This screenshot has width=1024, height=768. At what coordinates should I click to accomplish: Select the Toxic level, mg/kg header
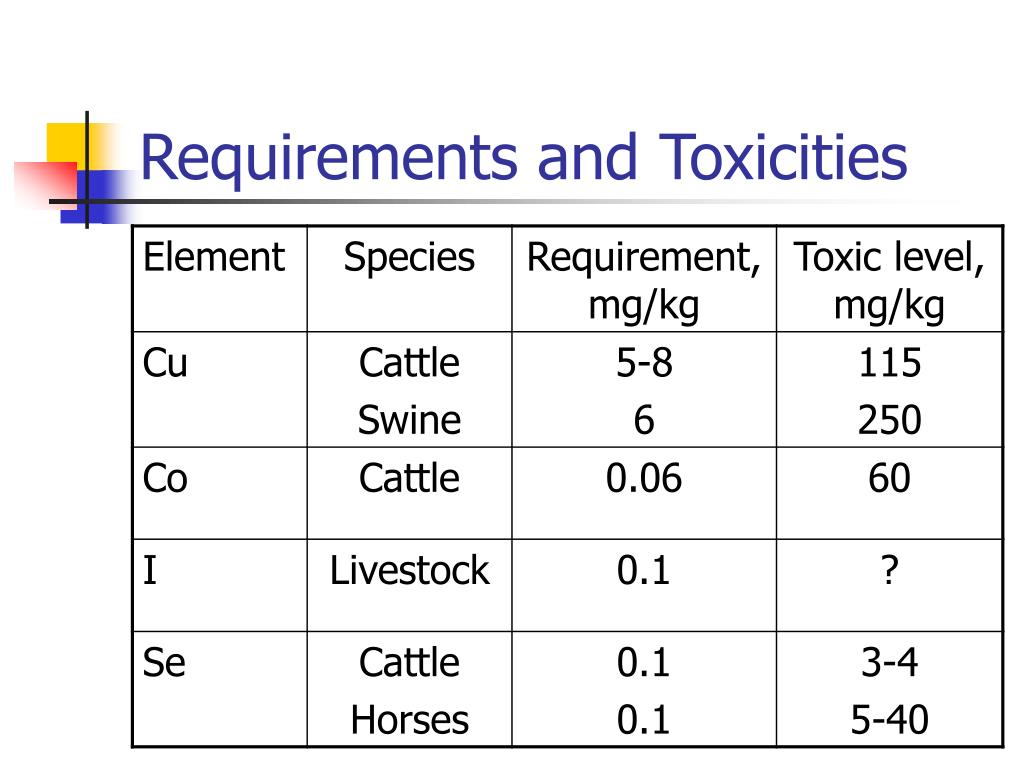click(x=889, y=279)
